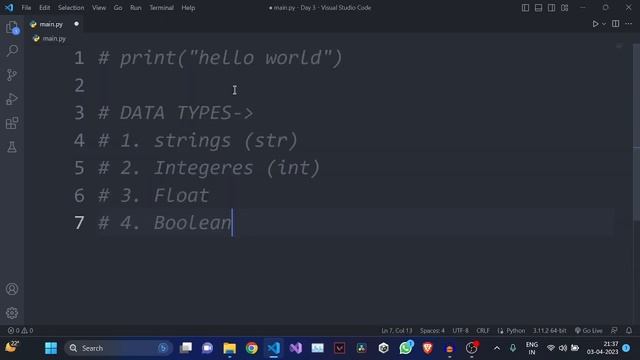Click the Float comment on line 6

point(153,196)
